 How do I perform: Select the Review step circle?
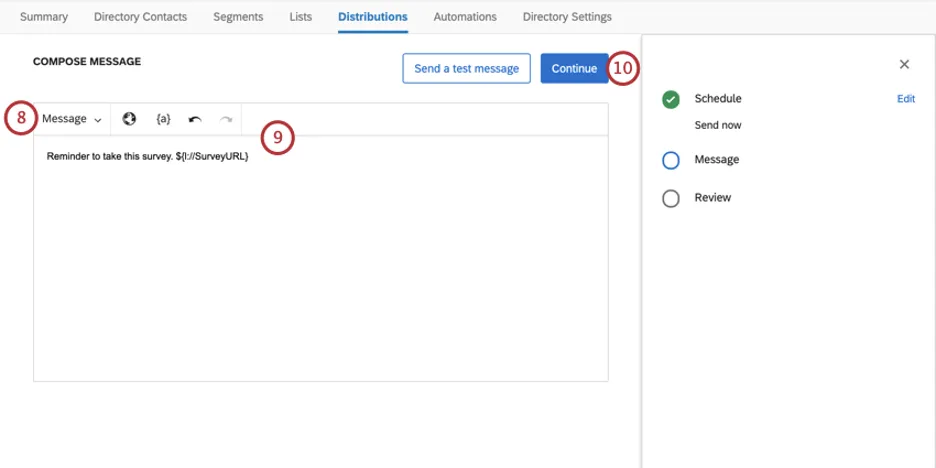click(671, 198)
